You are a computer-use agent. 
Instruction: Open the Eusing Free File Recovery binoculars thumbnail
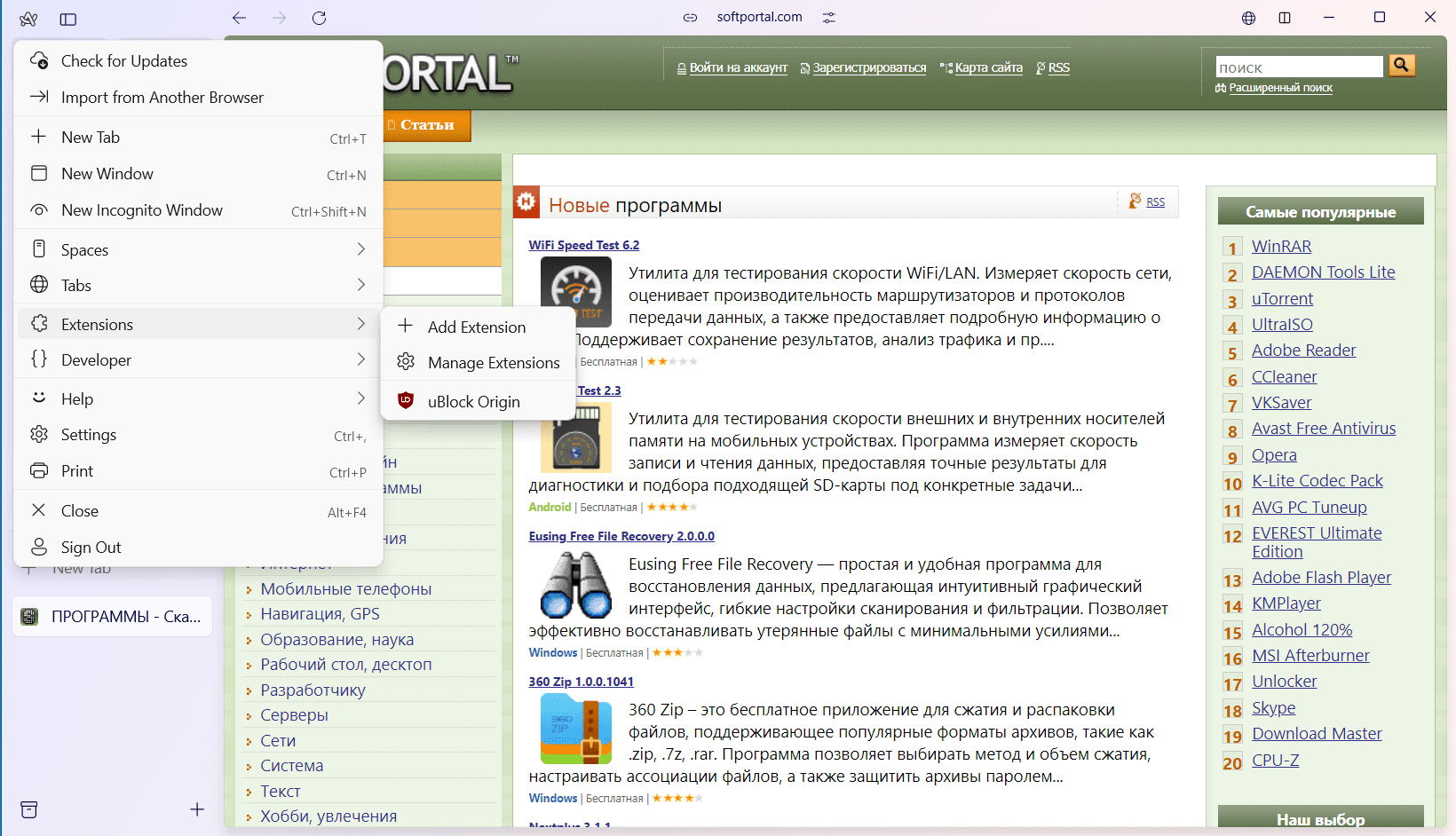click(x=576, y=584)
